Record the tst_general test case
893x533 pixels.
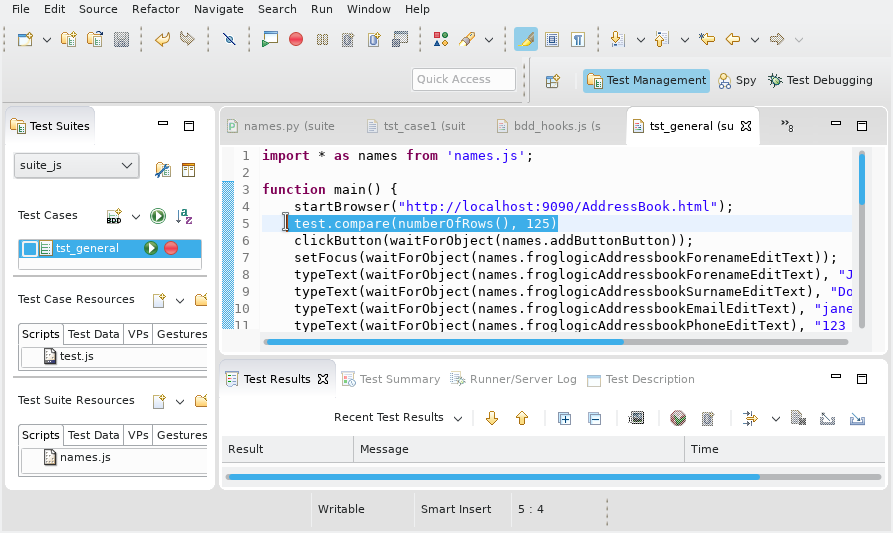point(171,248)
